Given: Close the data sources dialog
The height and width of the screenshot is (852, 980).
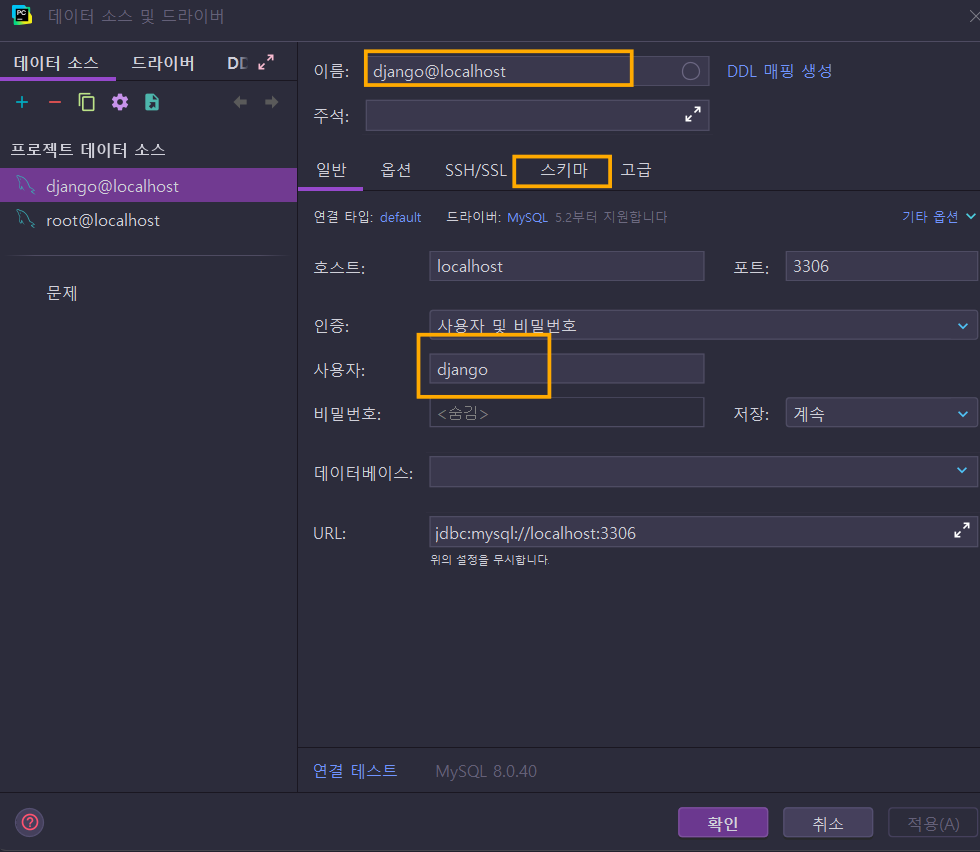Looking at the screenshot, I should click(974, 16).
